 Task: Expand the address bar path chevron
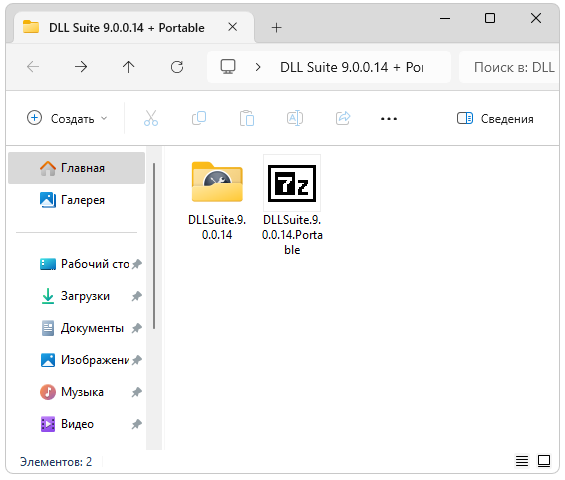tap(258, 67)
